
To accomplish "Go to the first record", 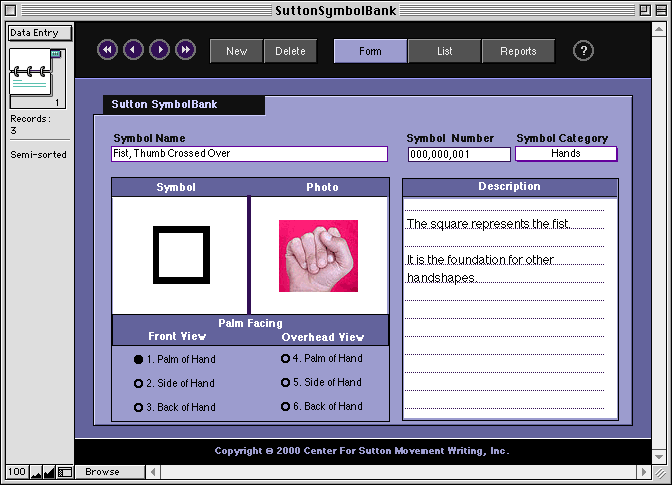I will click(107, 50).
